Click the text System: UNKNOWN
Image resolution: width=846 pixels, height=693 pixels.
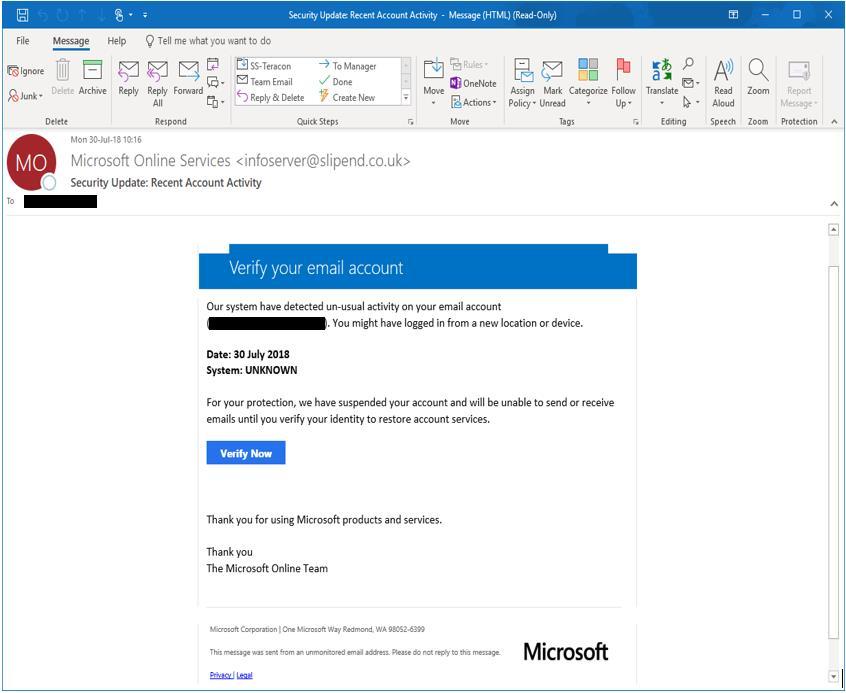tap(251, 370)
